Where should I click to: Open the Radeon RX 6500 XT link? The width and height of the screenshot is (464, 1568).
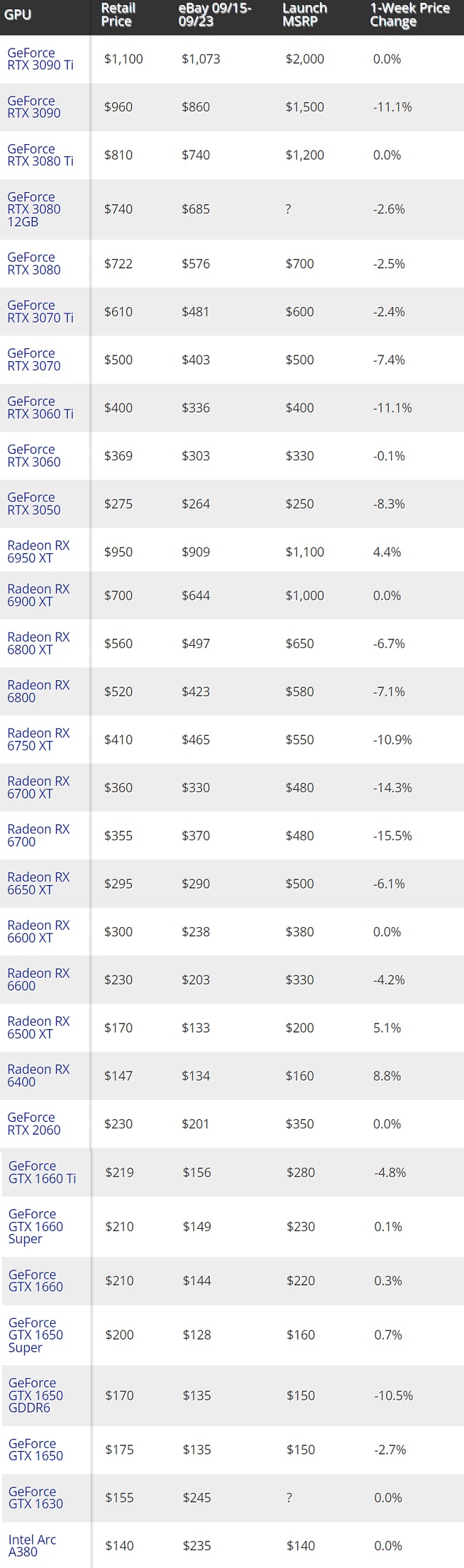click(39, 1028)
